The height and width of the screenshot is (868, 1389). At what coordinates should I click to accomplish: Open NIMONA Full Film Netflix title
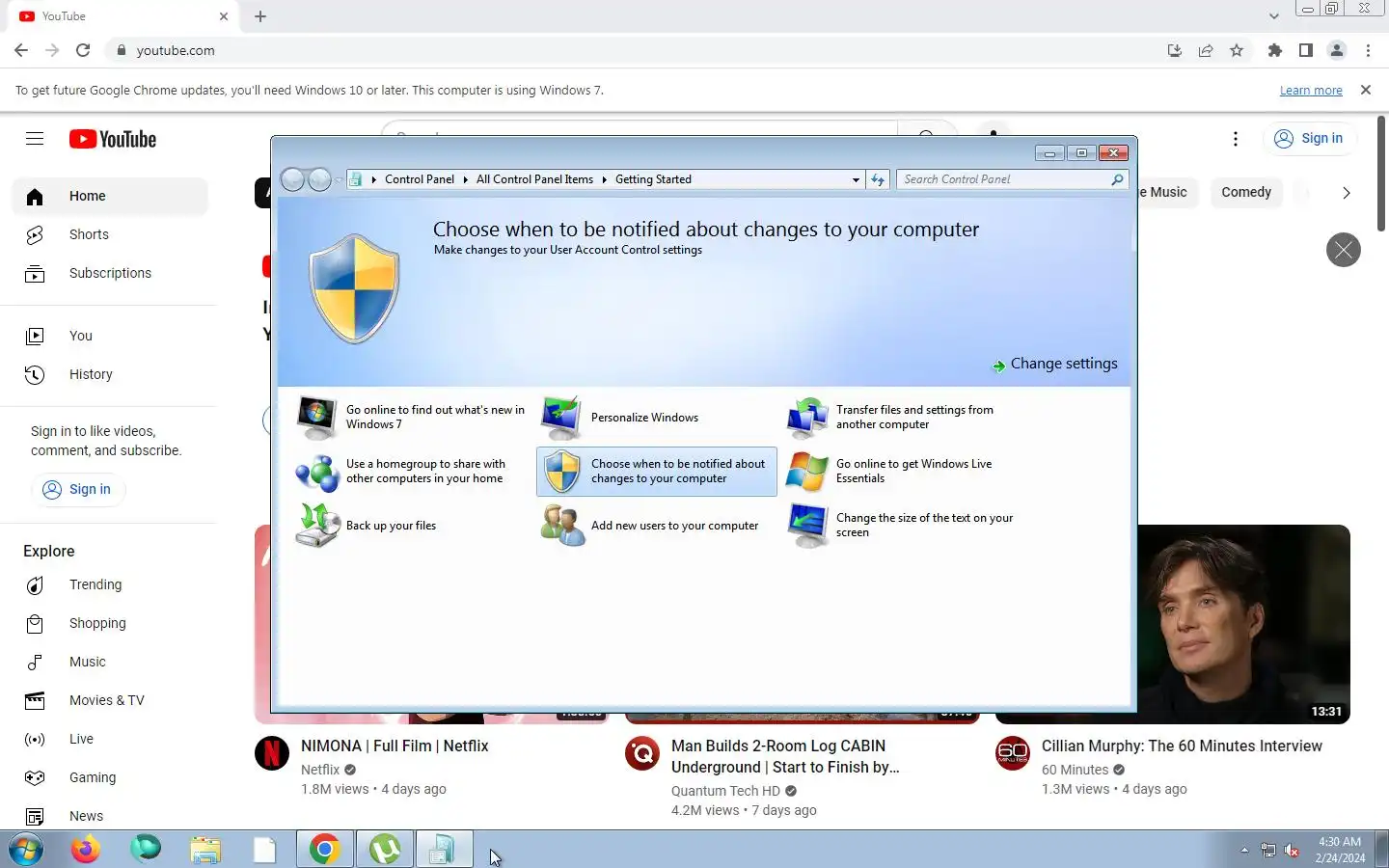pos(395,746)
